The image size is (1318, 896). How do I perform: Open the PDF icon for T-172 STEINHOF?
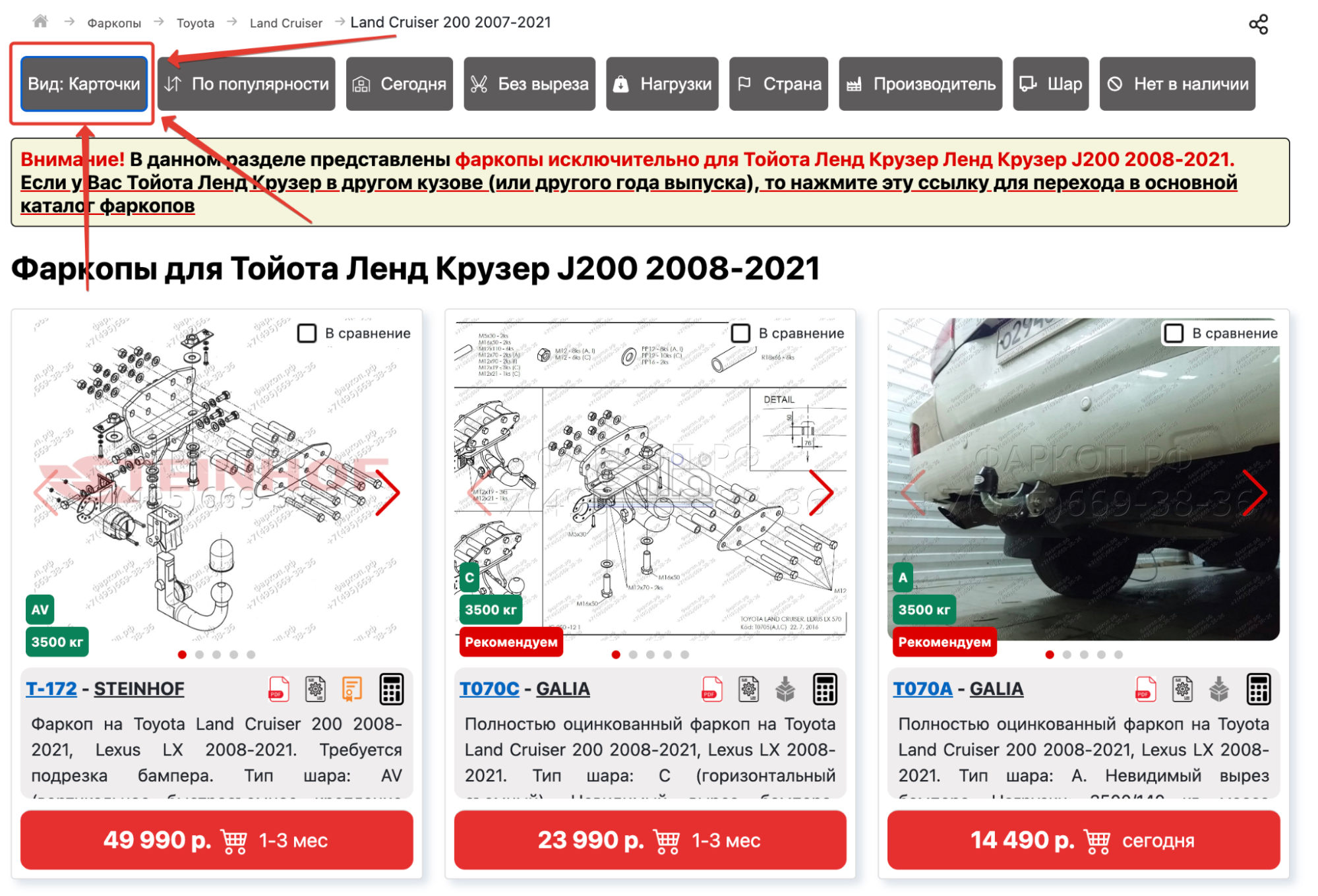(x=279, y=689)
